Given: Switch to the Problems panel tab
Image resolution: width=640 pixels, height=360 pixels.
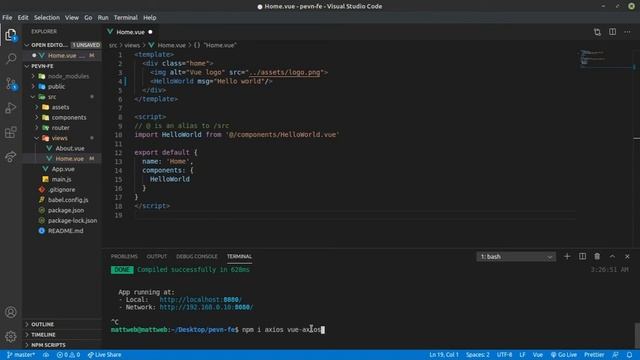Looking at the screenshot, I should tap(124, 256).
